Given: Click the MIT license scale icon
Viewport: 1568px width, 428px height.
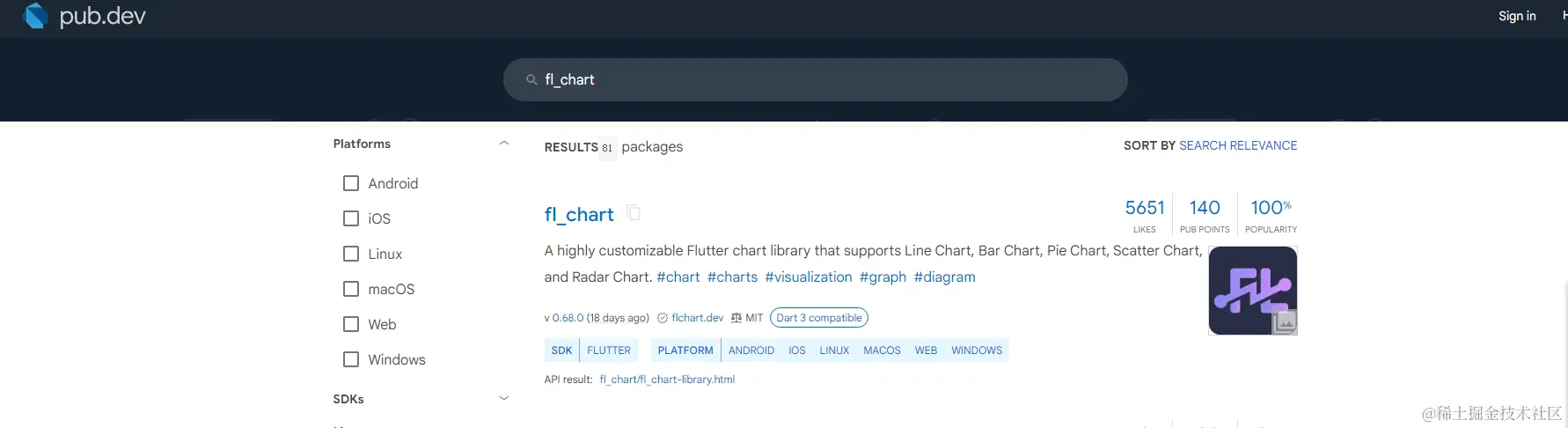Looking at the screenshot, I should tap(736, 318).
